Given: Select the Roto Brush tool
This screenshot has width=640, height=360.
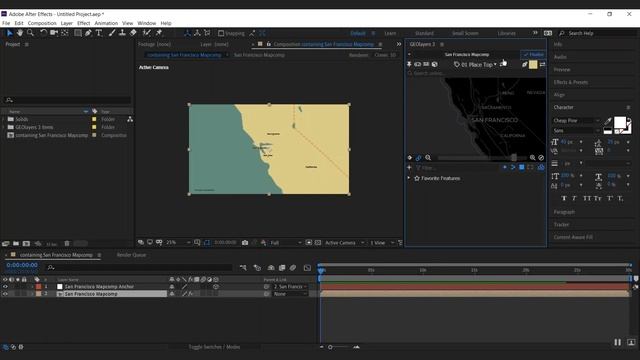Looking at the screenshot, I should pyautogui.click(x=147, y=33).
